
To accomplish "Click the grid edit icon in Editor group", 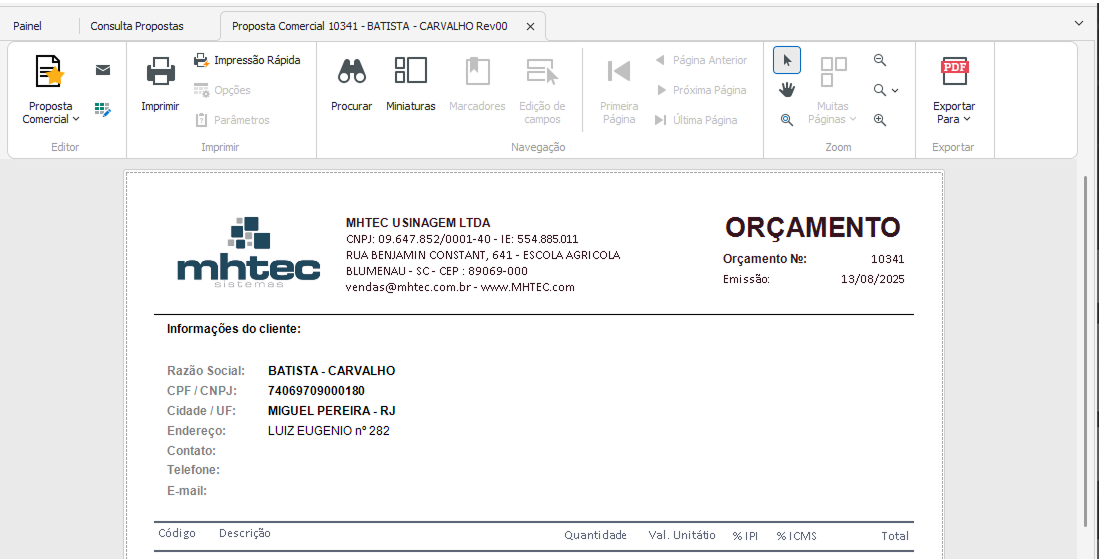I will click(103, 109).
